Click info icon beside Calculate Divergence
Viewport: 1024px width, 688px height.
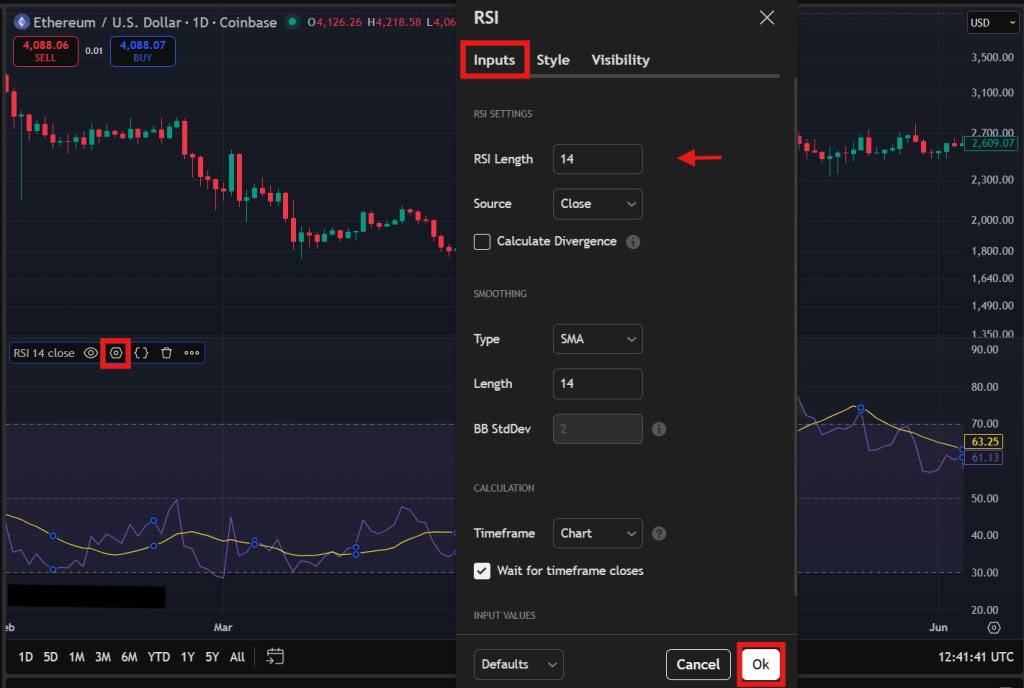coord(633,242)
